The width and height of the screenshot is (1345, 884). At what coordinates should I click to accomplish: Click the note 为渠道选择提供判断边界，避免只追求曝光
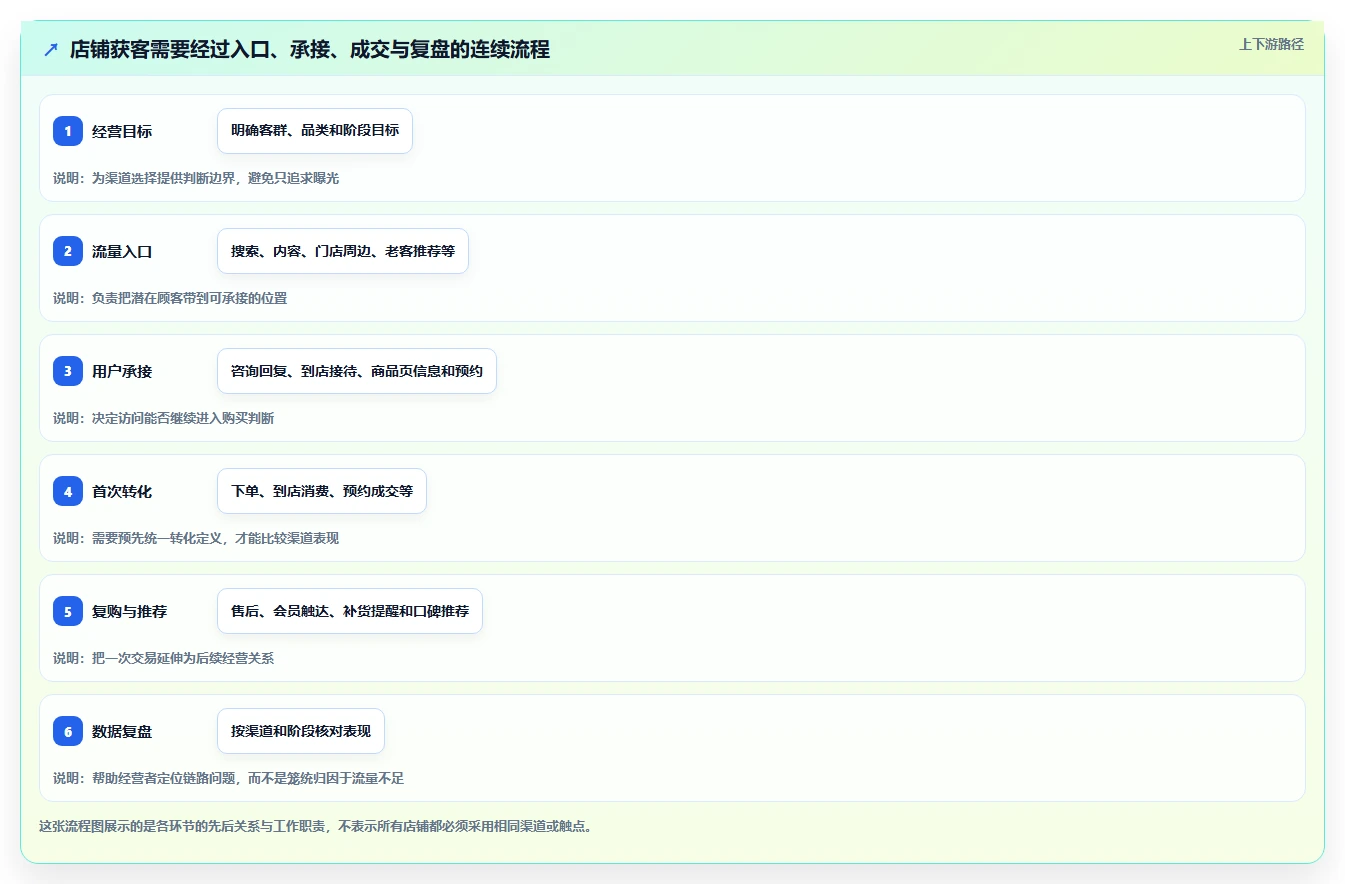click(215, 178)
